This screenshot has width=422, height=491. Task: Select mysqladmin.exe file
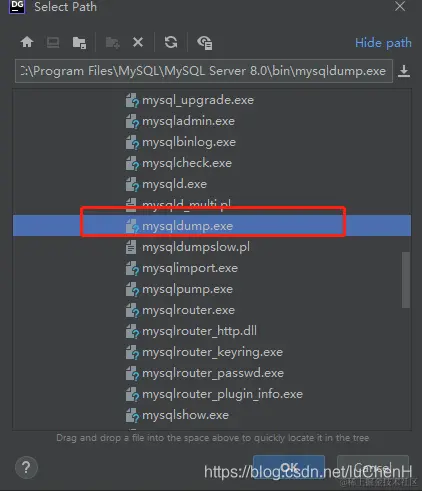[188, 121]
